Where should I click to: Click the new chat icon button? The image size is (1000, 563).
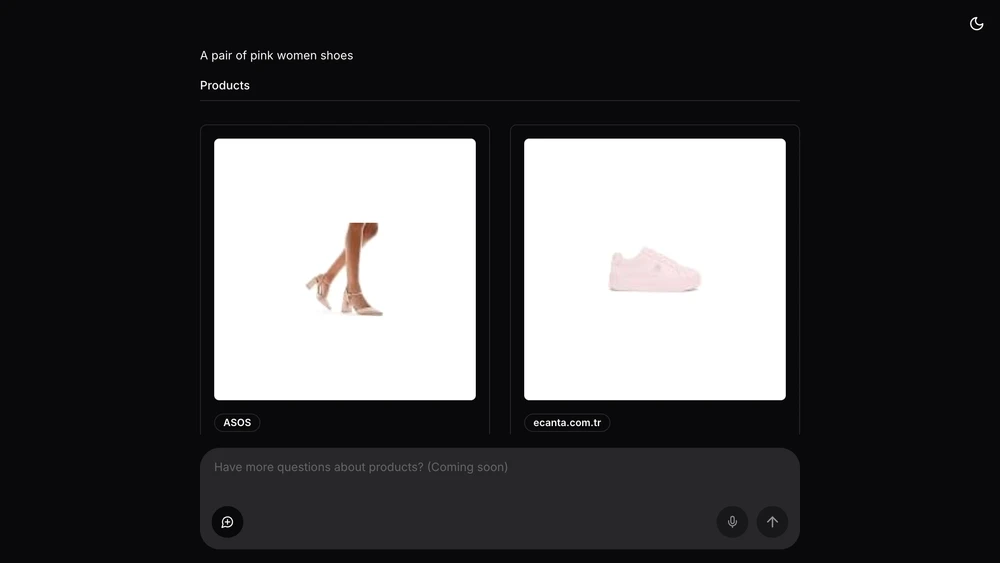click(x=227, y=522)
